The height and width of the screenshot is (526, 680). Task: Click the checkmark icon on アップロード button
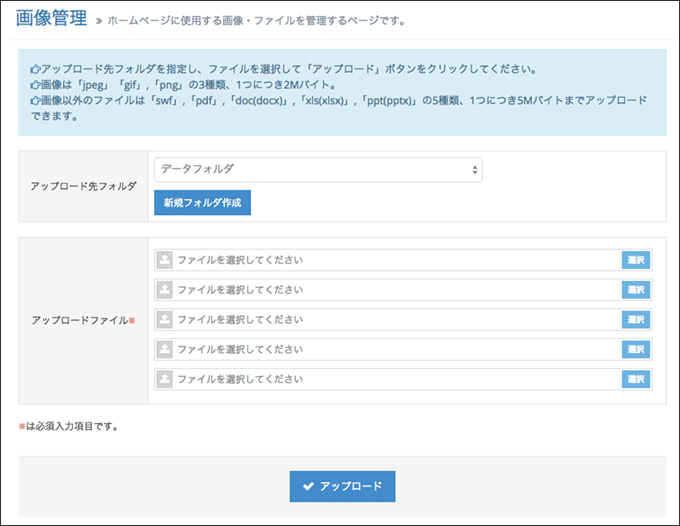[x=308, y=486]
